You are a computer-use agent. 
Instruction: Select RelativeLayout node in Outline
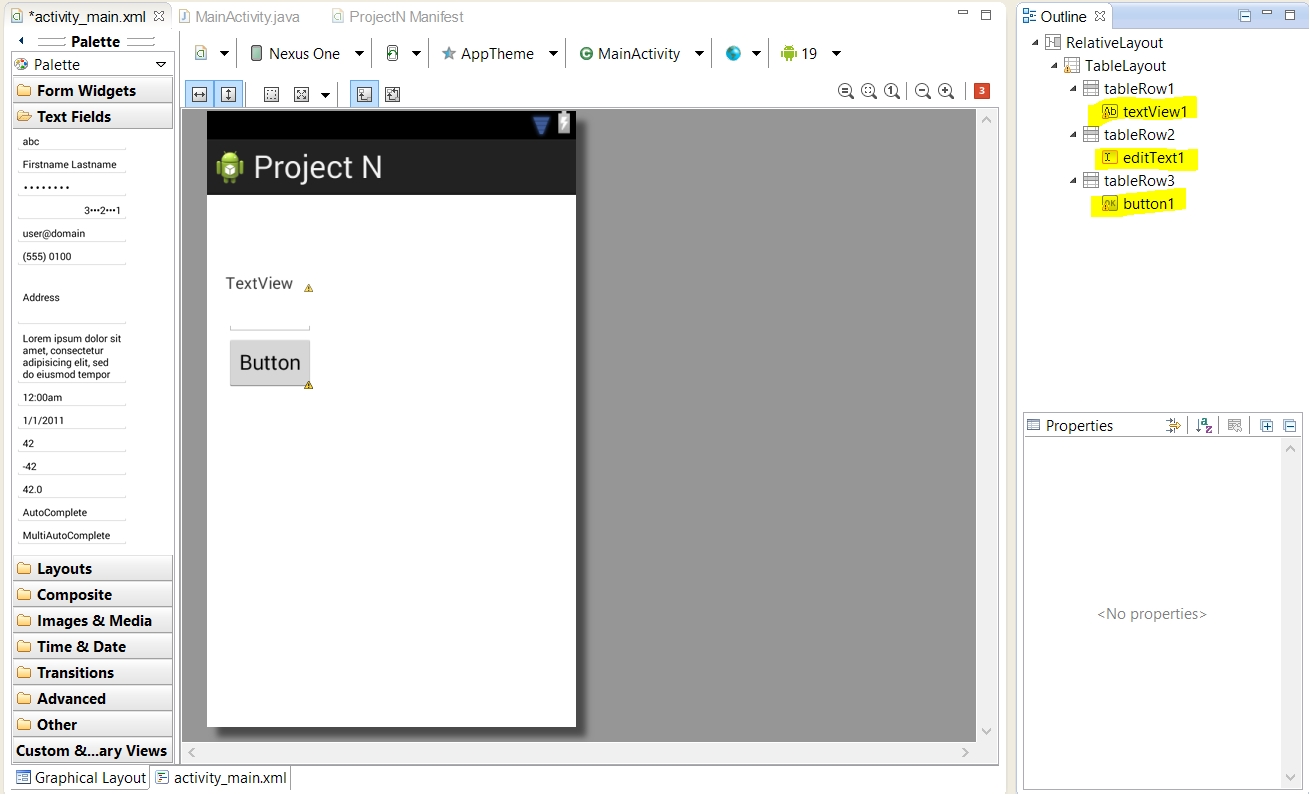1104,43
